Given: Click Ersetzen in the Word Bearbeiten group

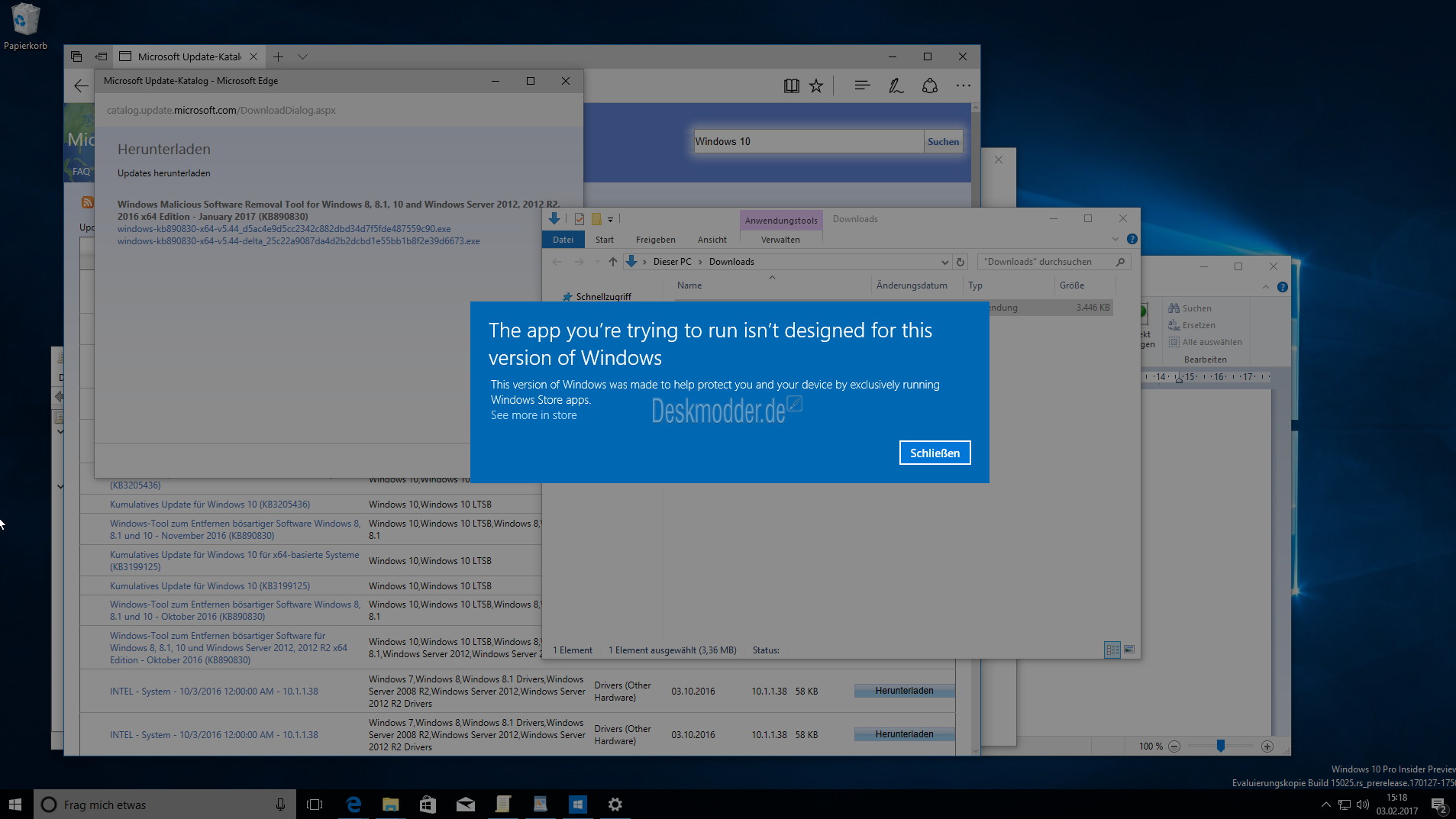Looking at the screenshot, I should click(x=1193, y=325).
